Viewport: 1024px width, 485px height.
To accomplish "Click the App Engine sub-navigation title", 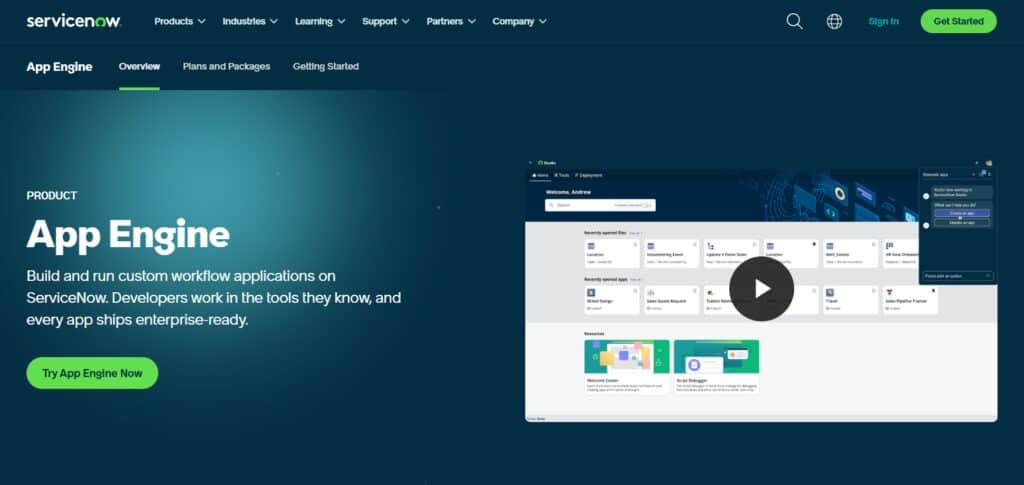I will pyautogui.click(x=59, y=67).
